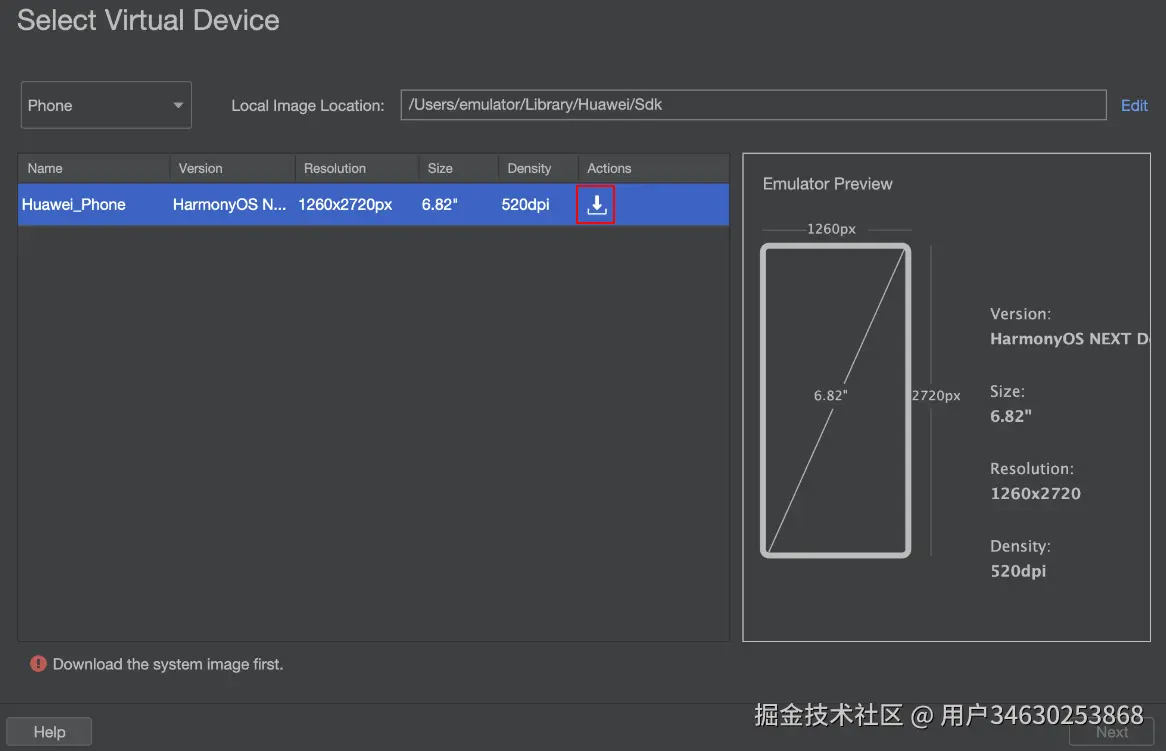Click the red error icon beside download message
Viewport: 1166px width, 751px height.
(x=38, y=664)
